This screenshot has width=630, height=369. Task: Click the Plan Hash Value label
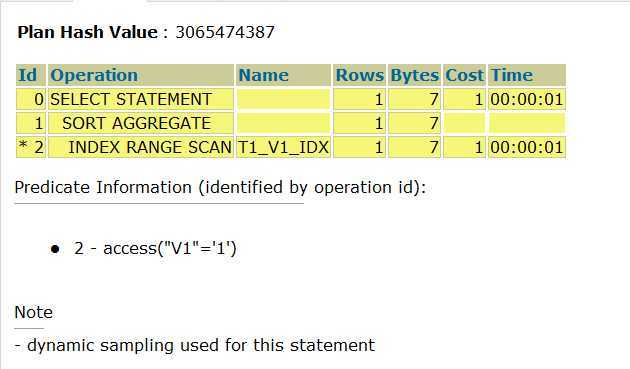point(88,32)
